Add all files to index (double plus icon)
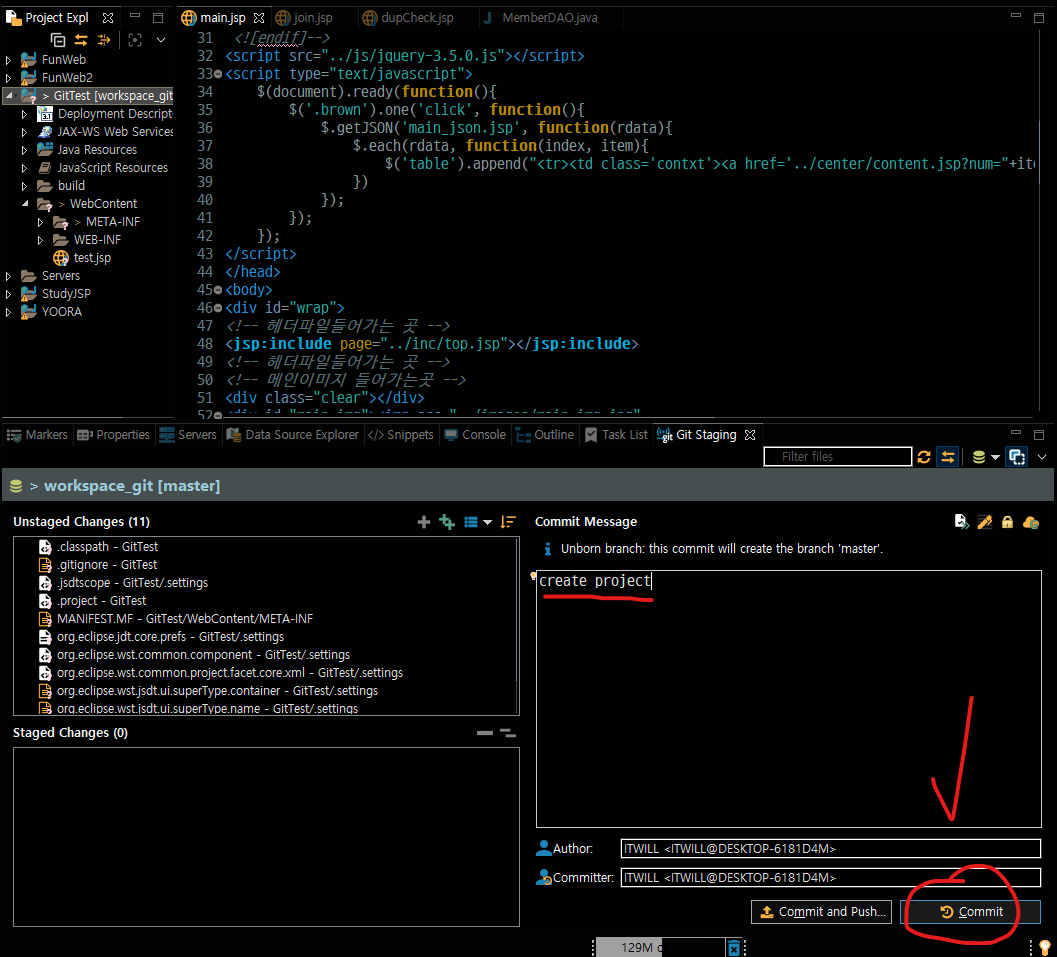This screenshot has height=957, width=1057. coord(447,522)
